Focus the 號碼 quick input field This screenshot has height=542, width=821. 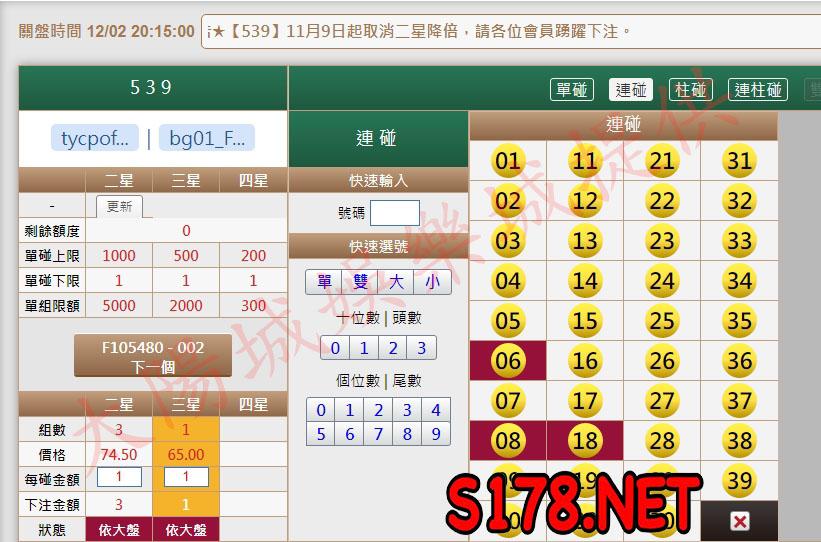[395, 213]
